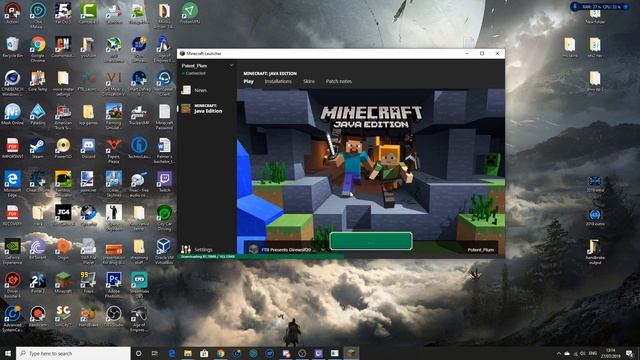Select the GeForce Experience desktop icon

[x=12, y=251]
